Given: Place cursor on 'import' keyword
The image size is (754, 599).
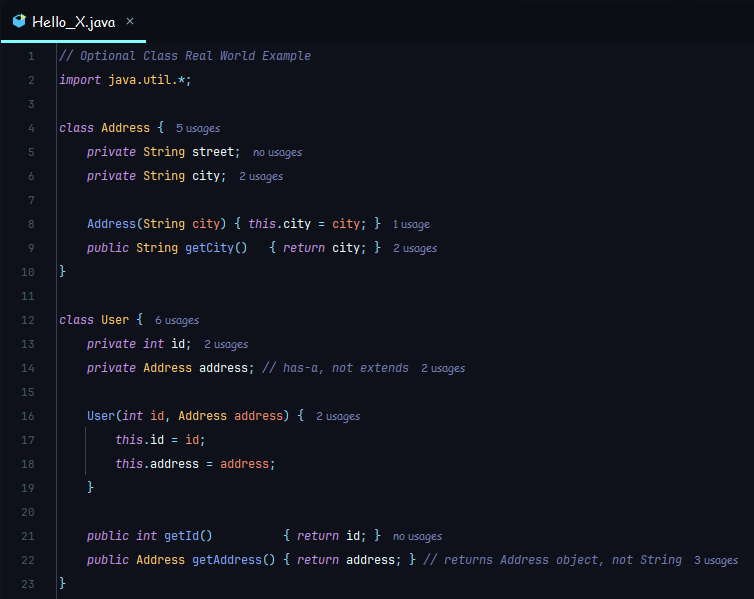Looking at the screenshot, I should [80, 80].
